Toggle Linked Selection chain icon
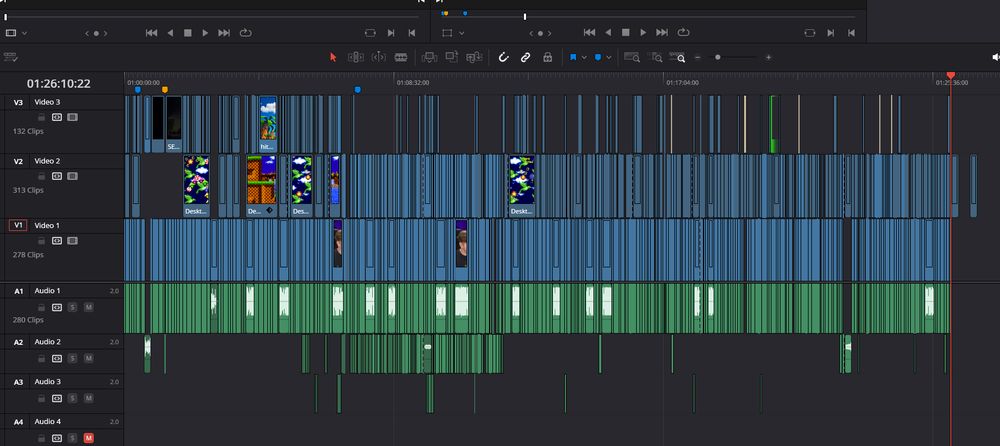This screenshot has height=446, width=1000. click(x=526, y=57)
